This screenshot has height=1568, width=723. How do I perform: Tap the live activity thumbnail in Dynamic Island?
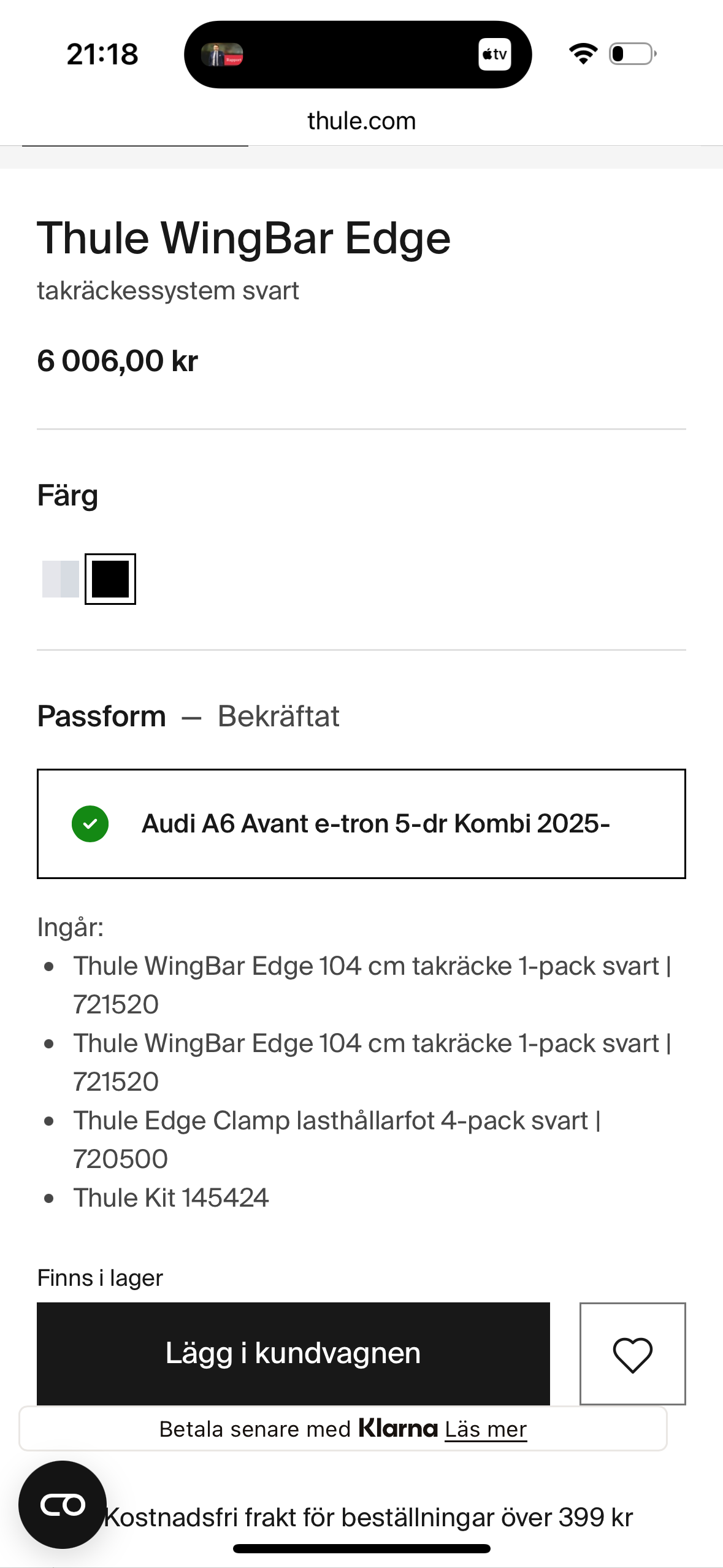coord(222,55)
